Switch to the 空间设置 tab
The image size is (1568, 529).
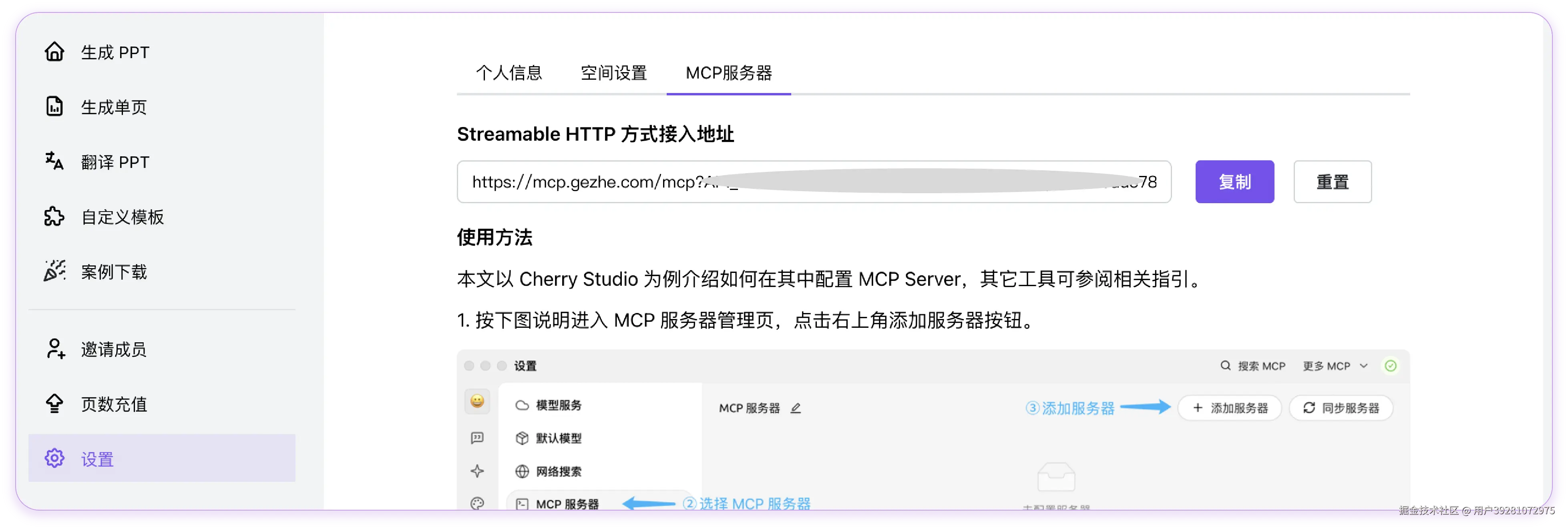[613, 73]
